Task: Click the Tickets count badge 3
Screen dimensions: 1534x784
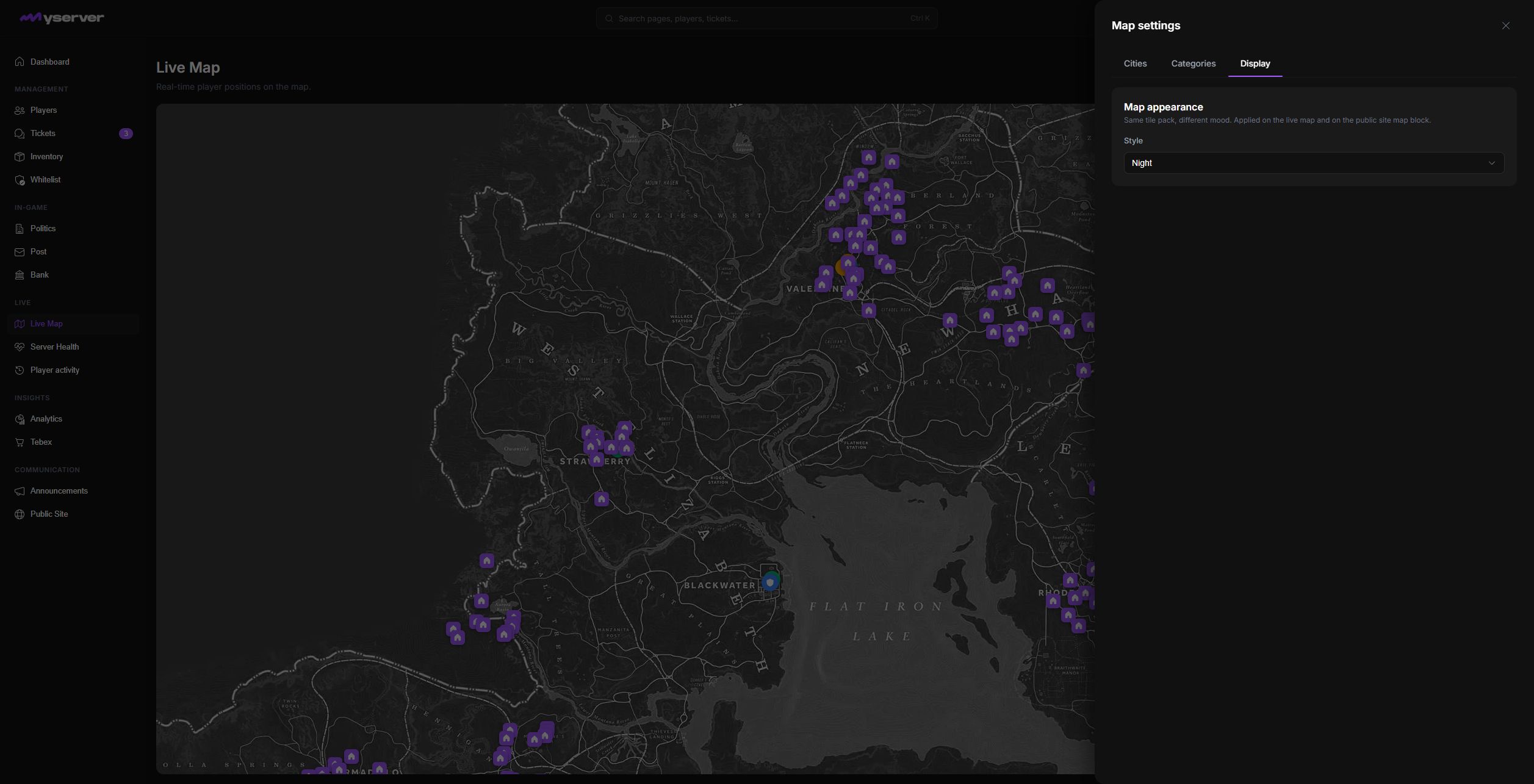Action: [126, 134]
